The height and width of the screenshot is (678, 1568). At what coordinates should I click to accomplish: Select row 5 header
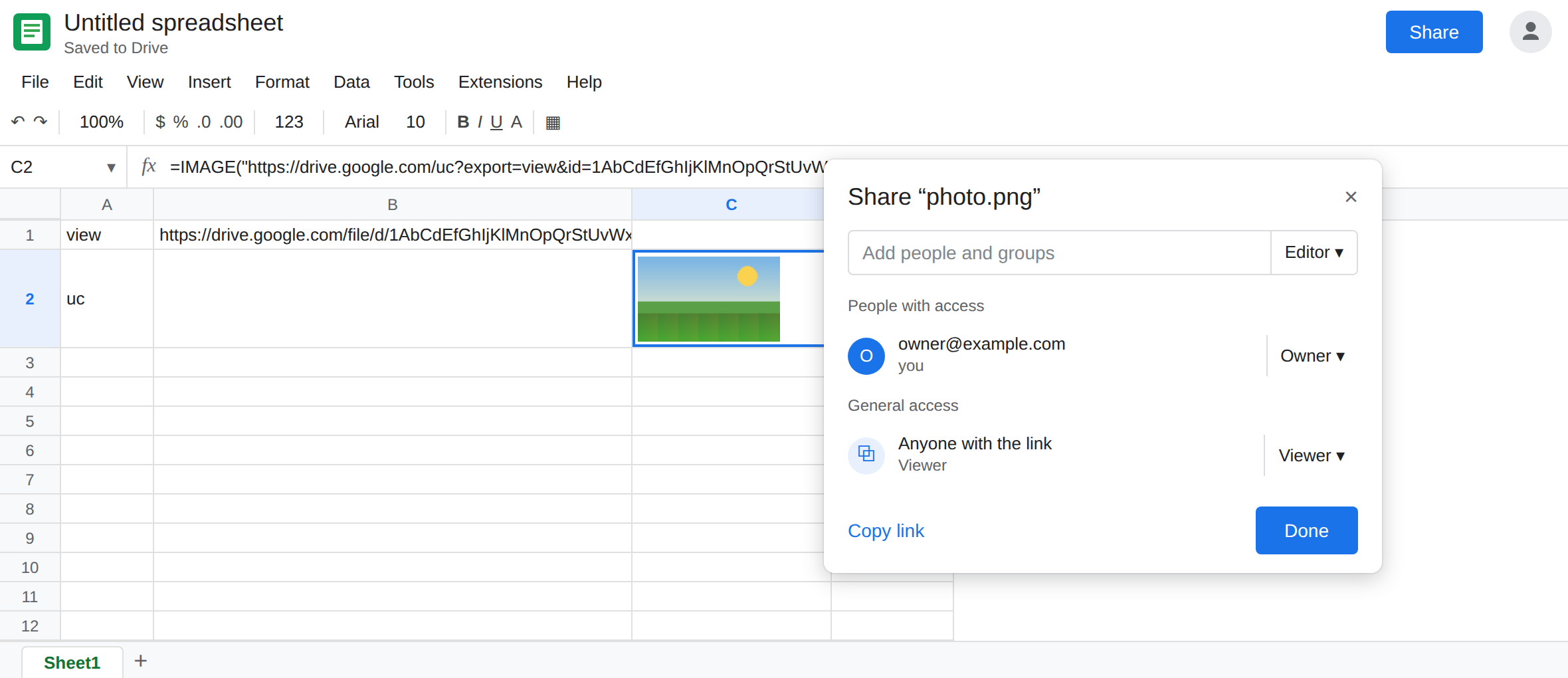[30, 421]
